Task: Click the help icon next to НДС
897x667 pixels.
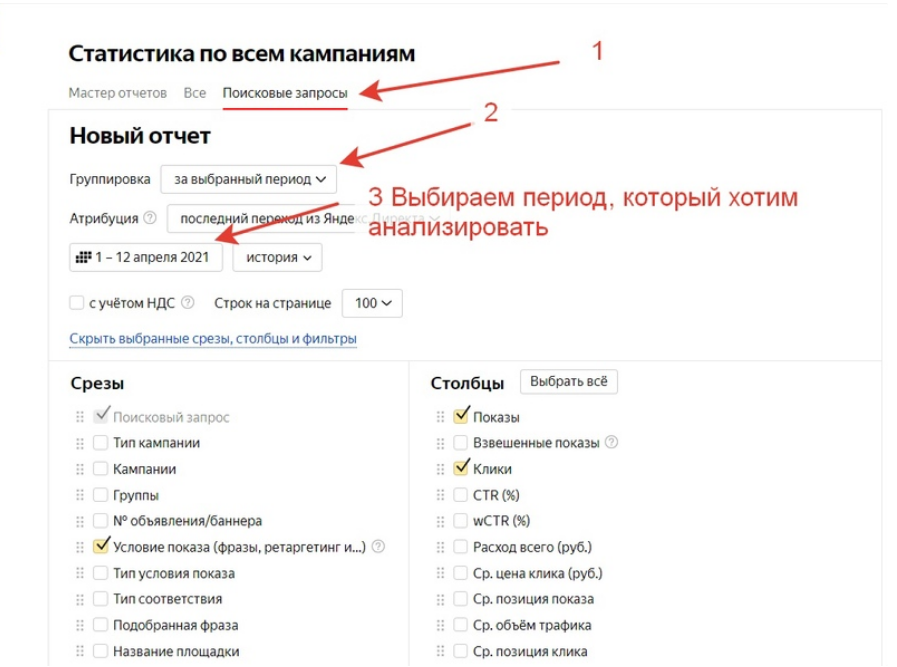Action: pyautogui.click(x=188, y=303)
